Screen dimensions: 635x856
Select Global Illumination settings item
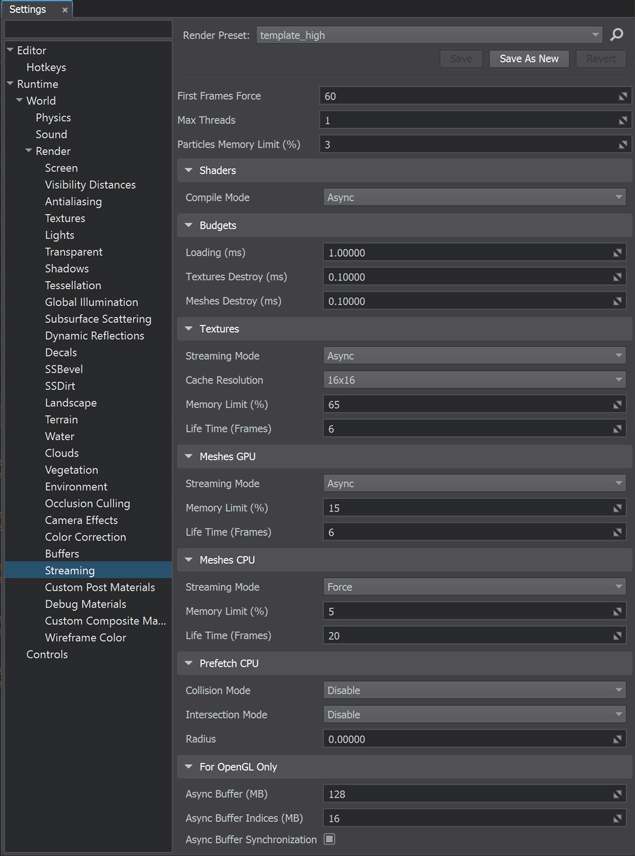pos(91,302)
